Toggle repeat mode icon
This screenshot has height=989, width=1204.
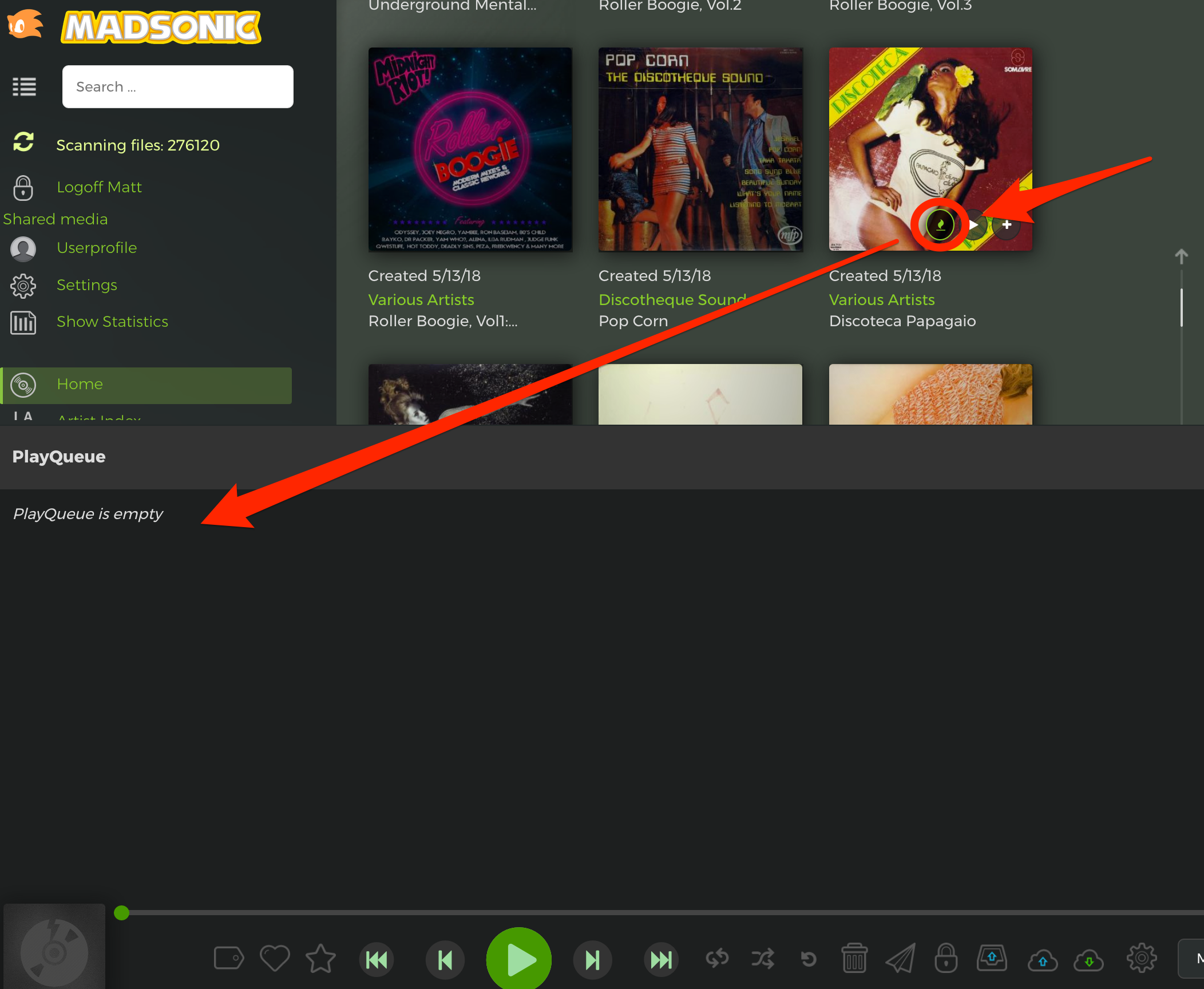click(717, 958)
